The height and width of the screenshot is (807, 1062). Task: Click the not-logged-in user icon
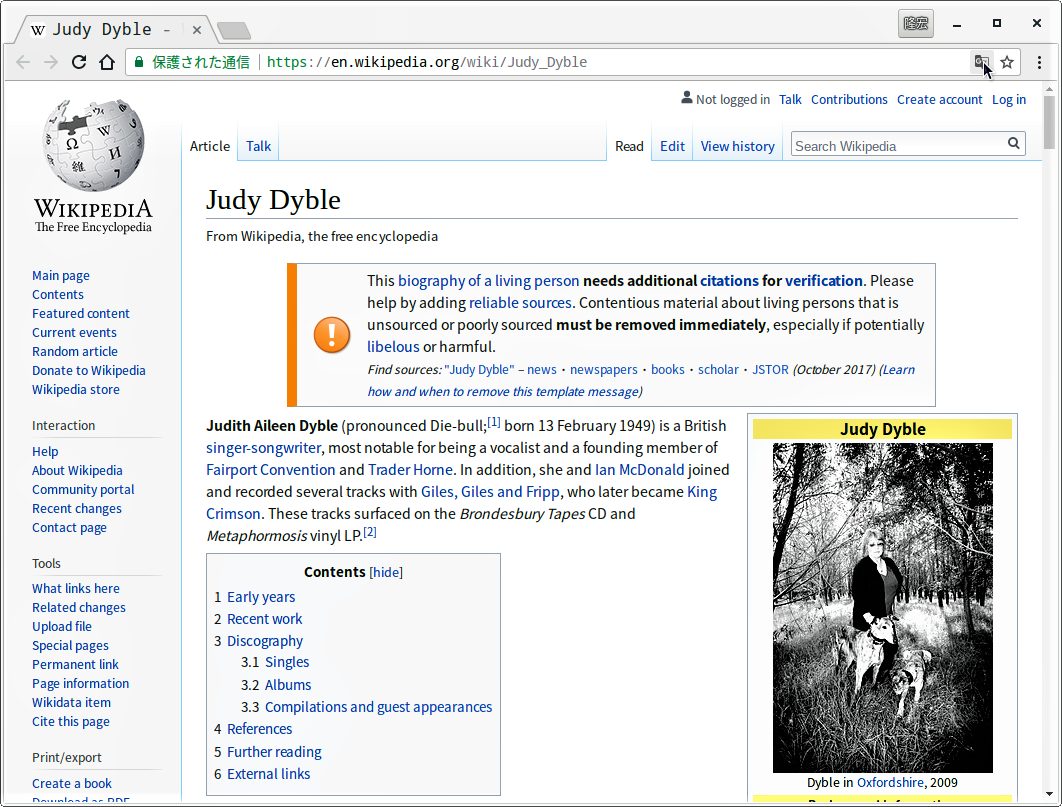(687, 98)
